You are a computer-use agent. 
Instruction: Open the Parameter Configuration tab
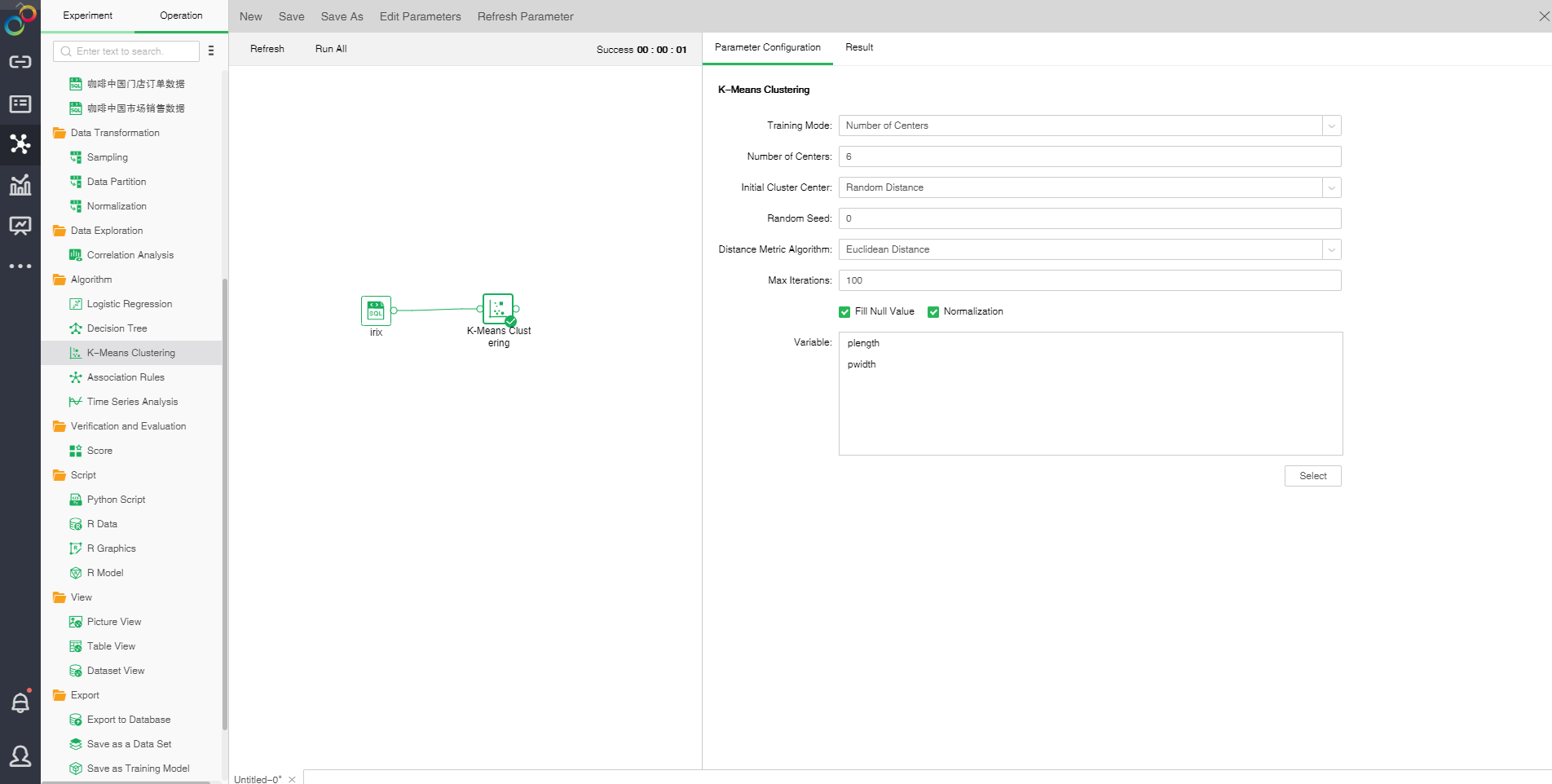click(768, 47)
